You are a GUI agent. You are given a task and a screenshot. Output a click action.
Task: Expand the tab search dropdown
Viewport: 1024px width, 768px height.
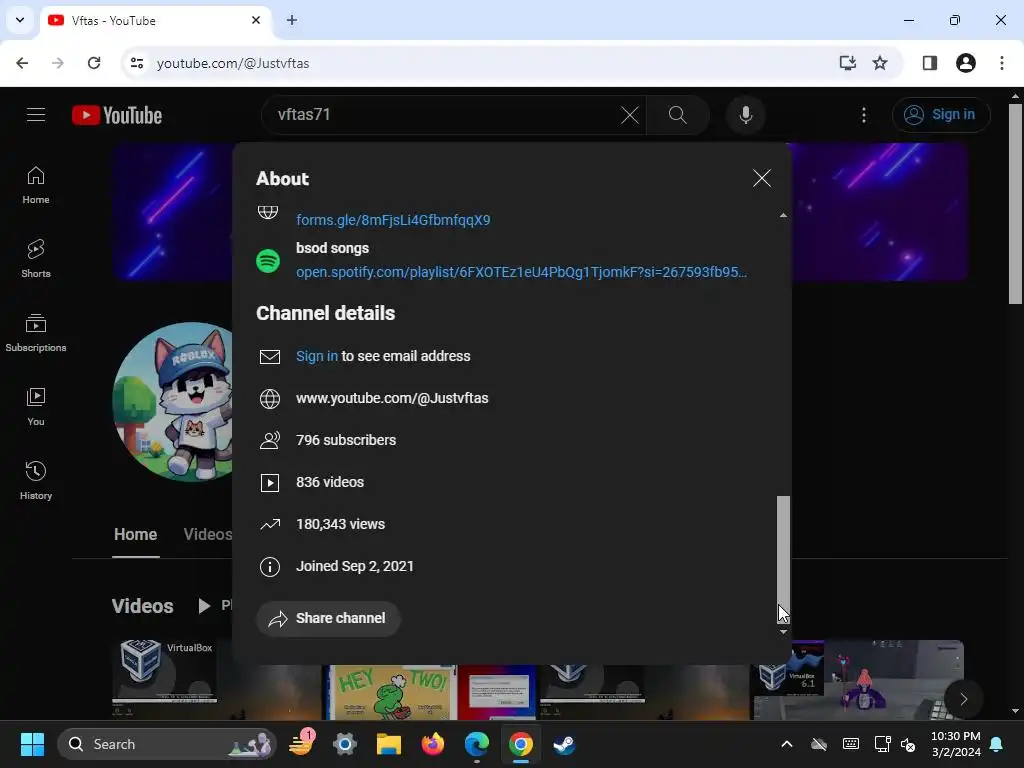tap(20, 20)
